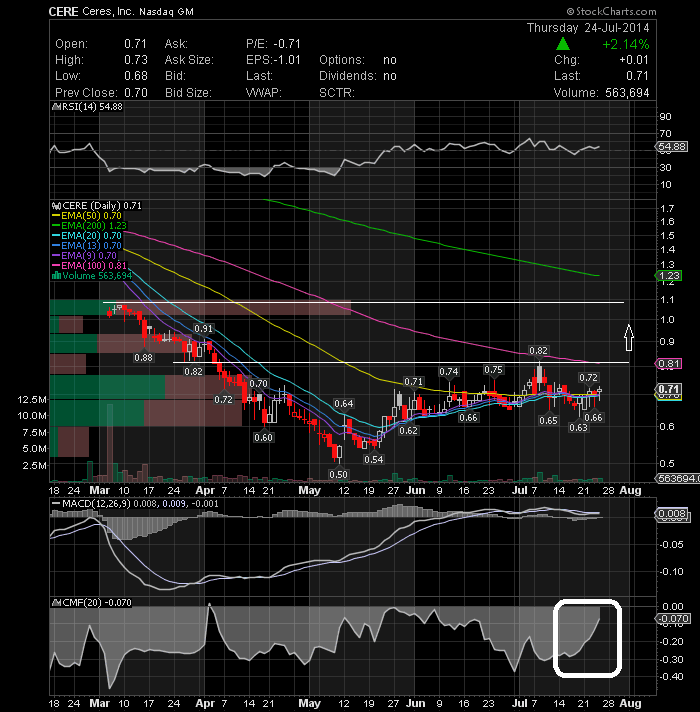Click the 0.63 price label on chart
Image resolution: width=700 pixels, height=712 pixels.
(x=578, y=428)
